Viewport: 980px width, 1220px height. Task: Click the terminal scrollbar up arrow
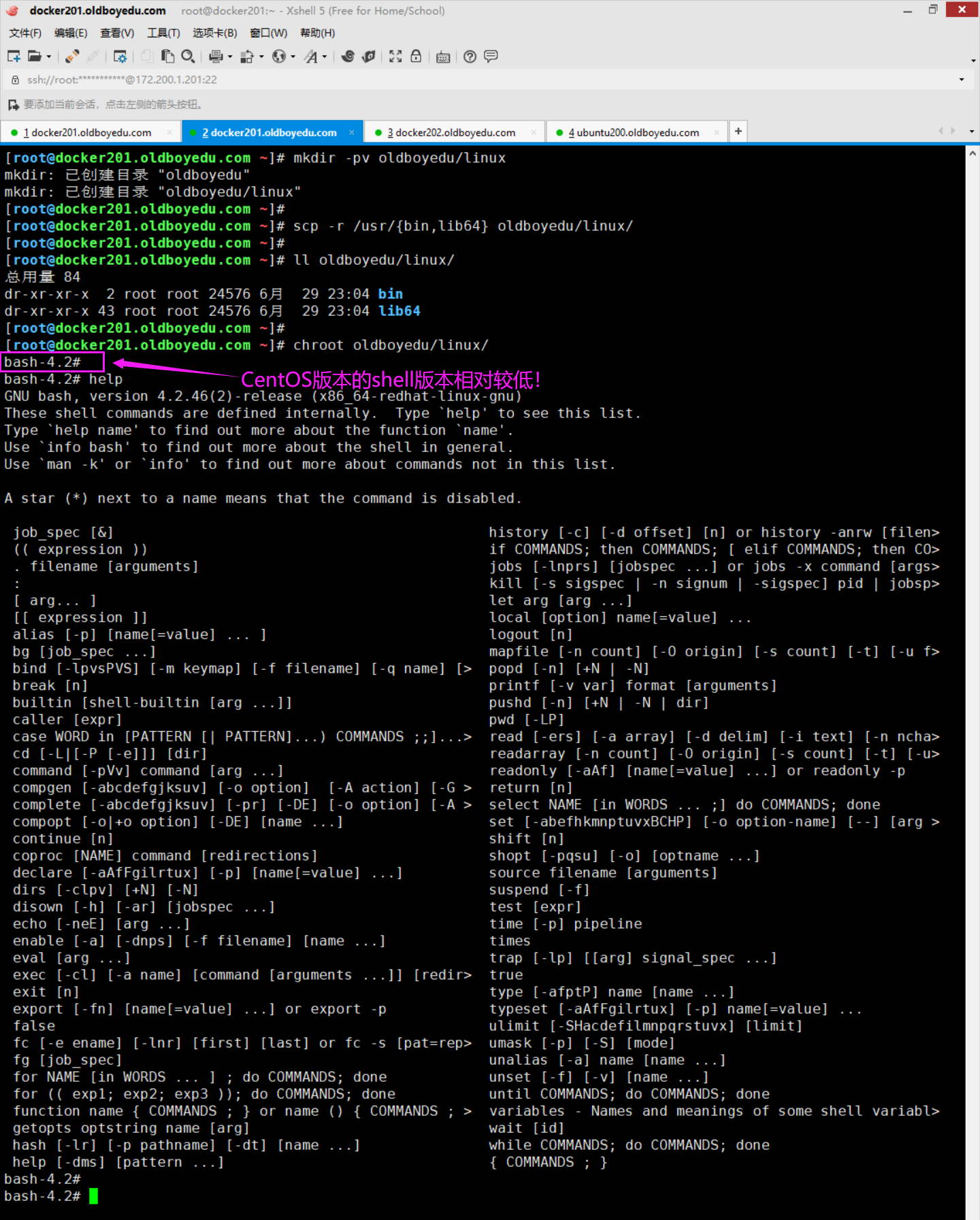(x=973, y=154)
